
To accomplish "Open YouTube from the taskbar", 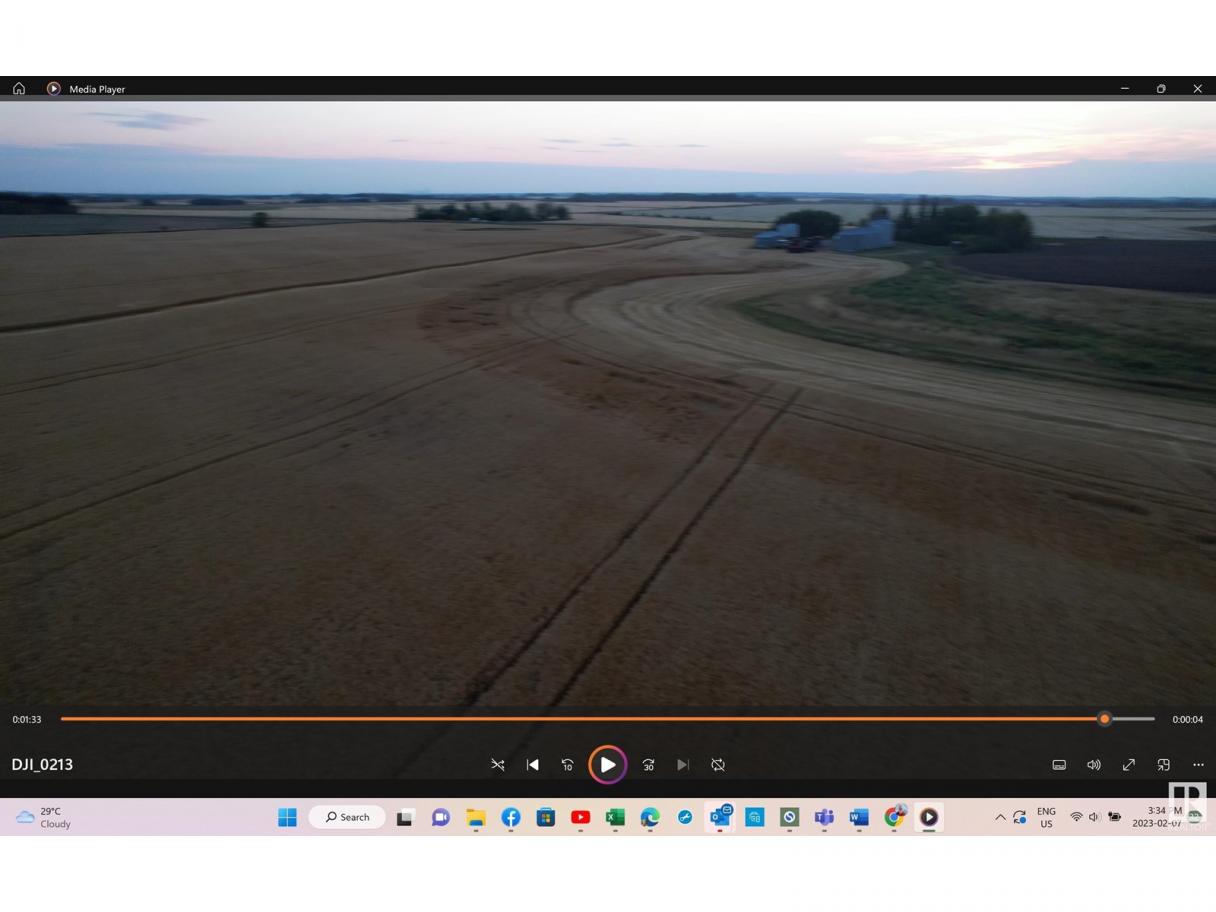I will (x=580, y=818).
